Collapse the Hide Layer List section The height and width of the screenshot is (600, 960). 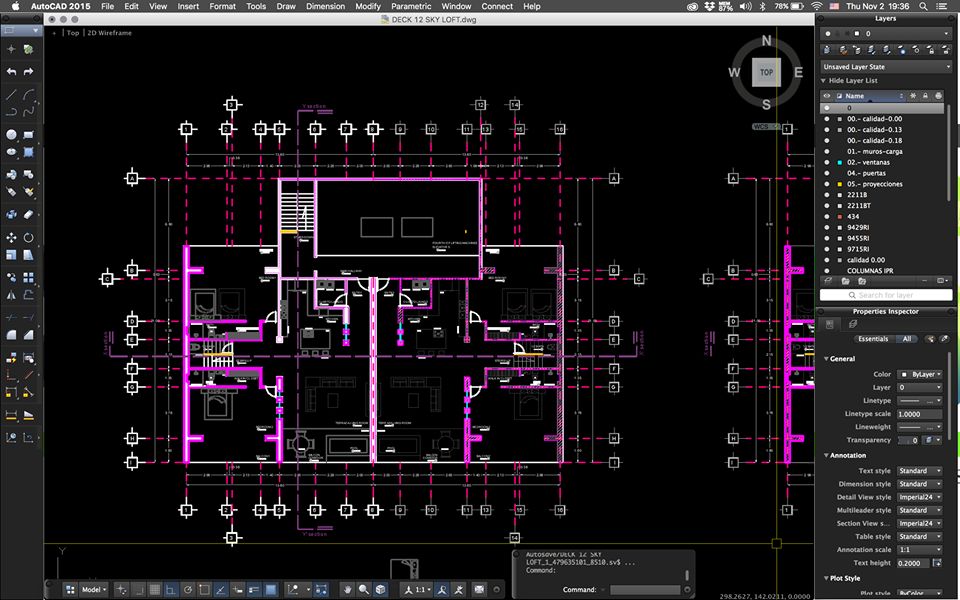click(824, 80)
